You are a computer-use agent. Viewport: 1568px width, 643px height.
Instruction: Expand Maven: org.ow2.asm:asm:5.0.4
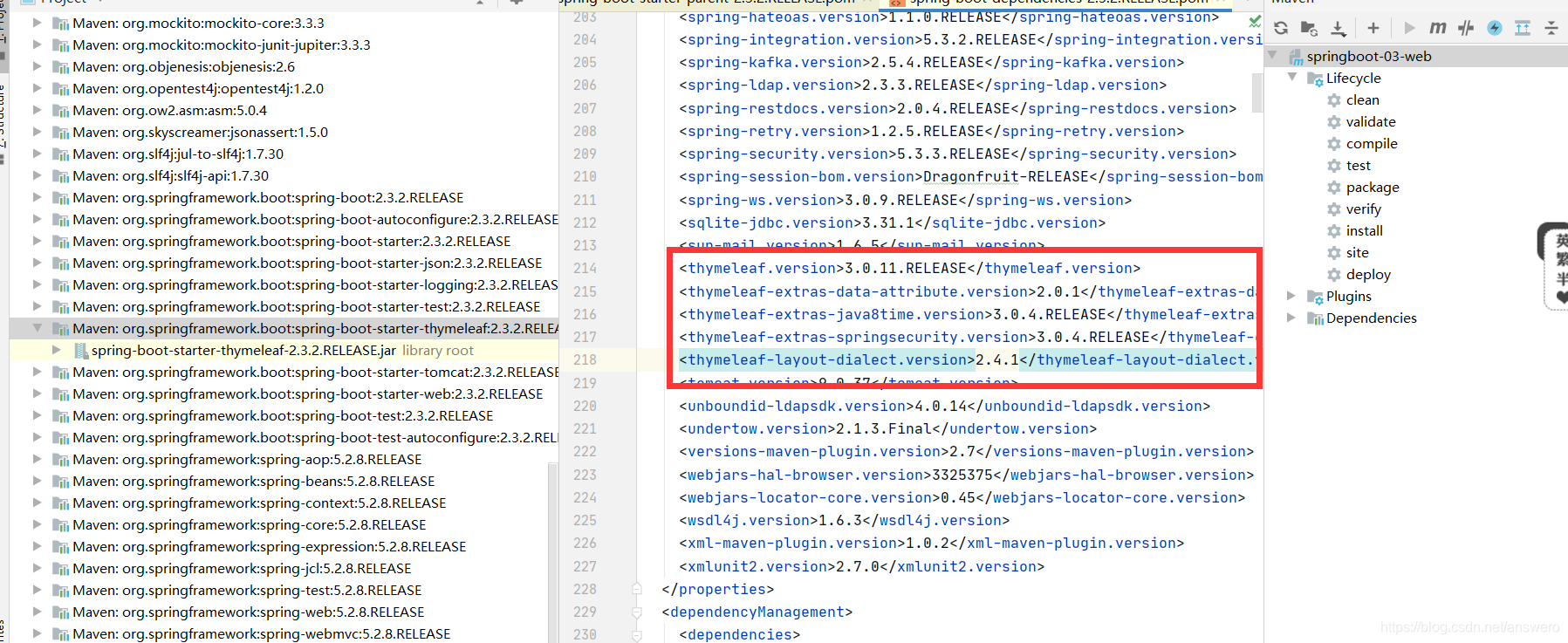tap(37, 110)
